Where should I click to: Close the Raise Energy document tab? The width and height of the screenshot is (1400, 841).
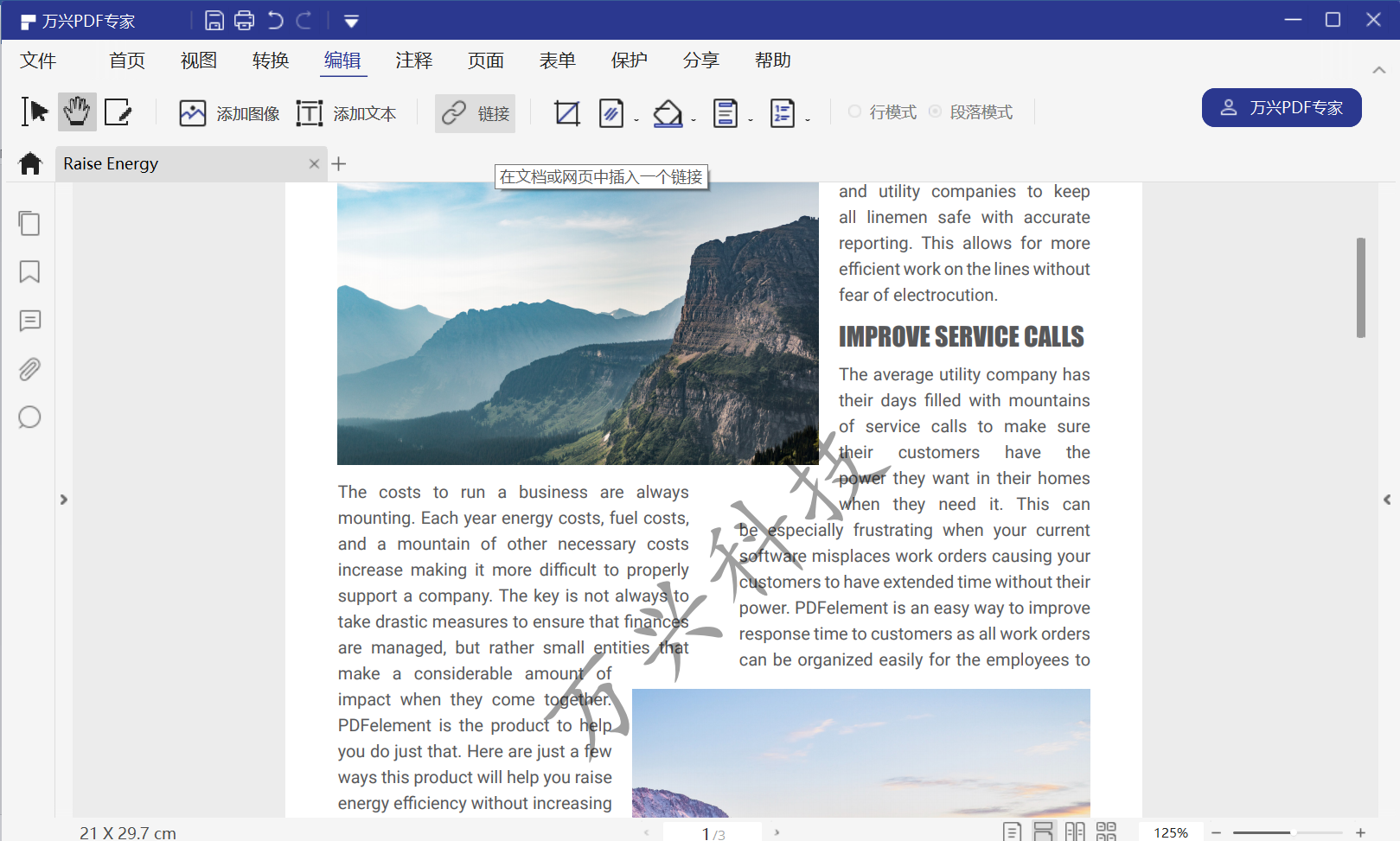314,164
